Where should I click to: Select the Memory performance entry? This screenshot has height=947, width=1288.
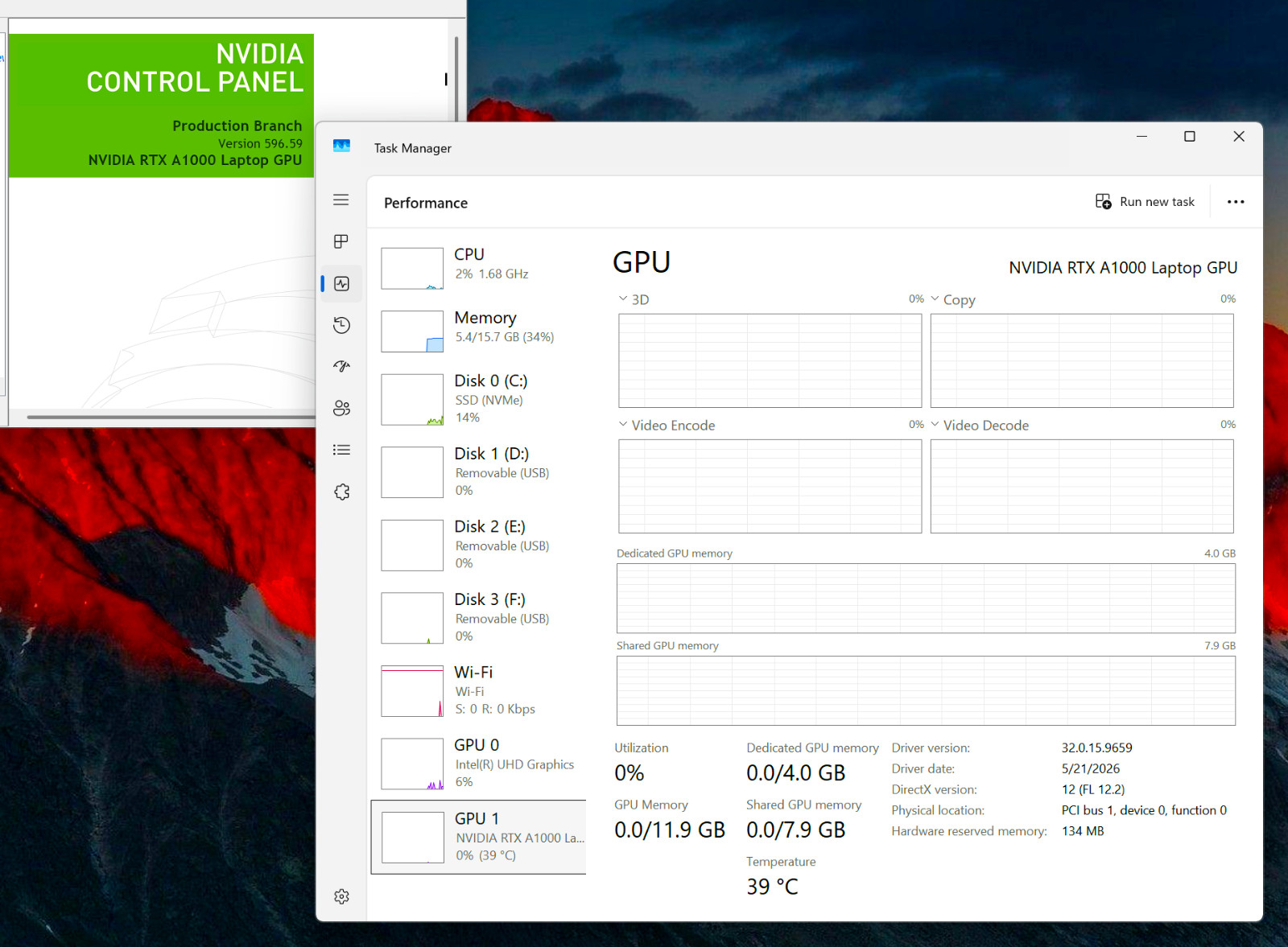(479, 331)
